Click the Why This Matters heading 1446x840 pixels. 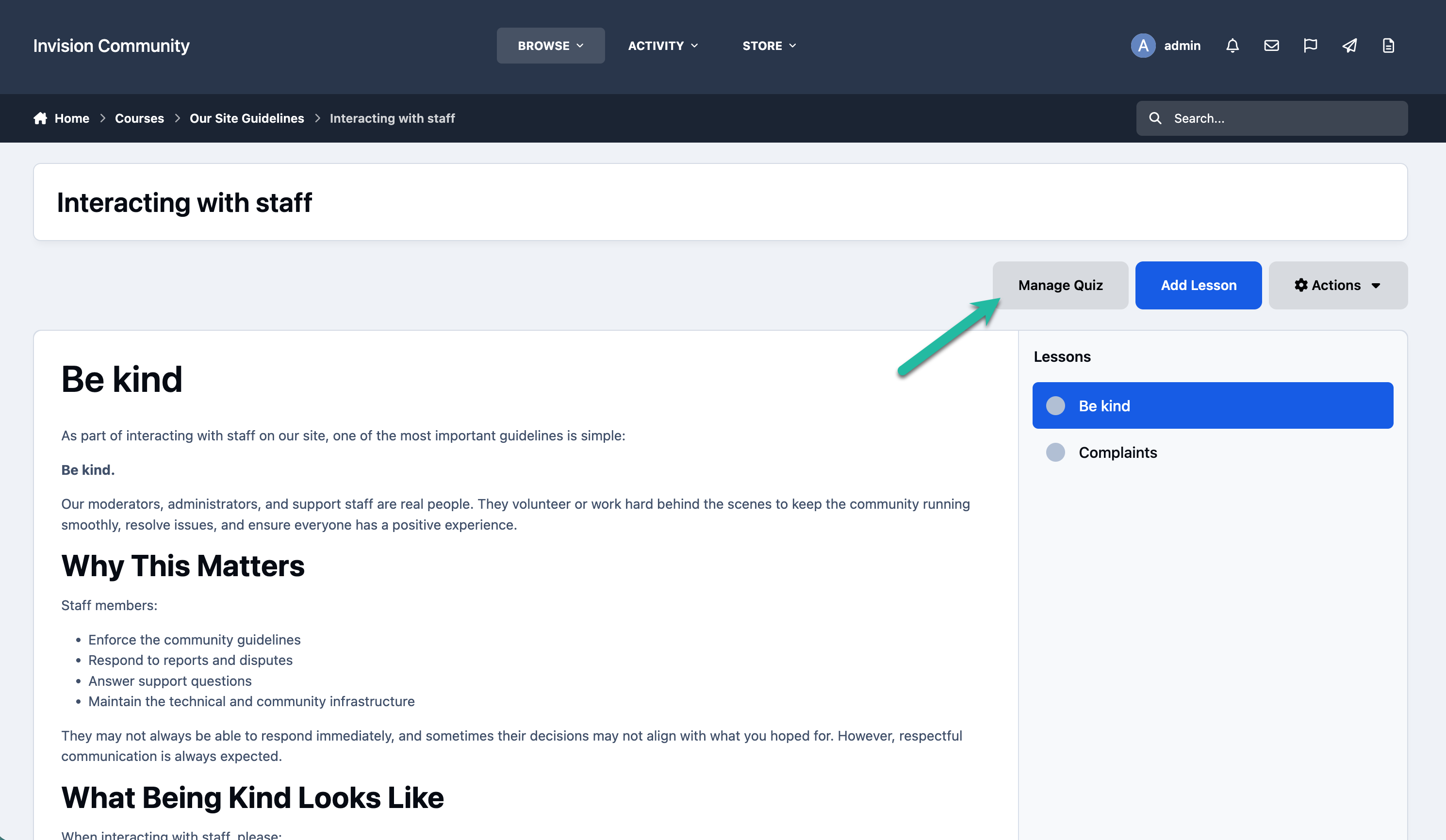tap(182, 565)
